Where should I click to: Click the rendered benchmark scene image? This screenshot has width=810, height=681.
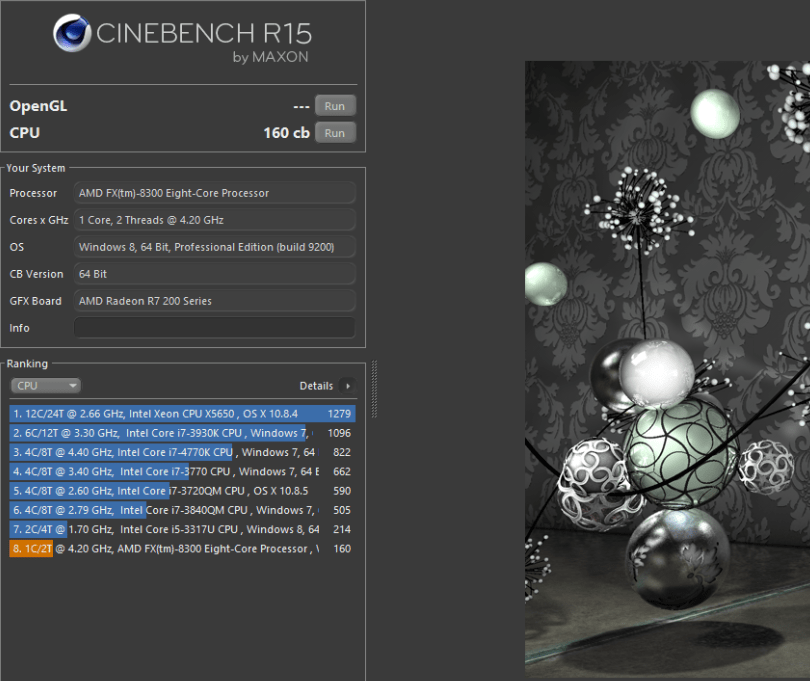(x=667, y=369)
